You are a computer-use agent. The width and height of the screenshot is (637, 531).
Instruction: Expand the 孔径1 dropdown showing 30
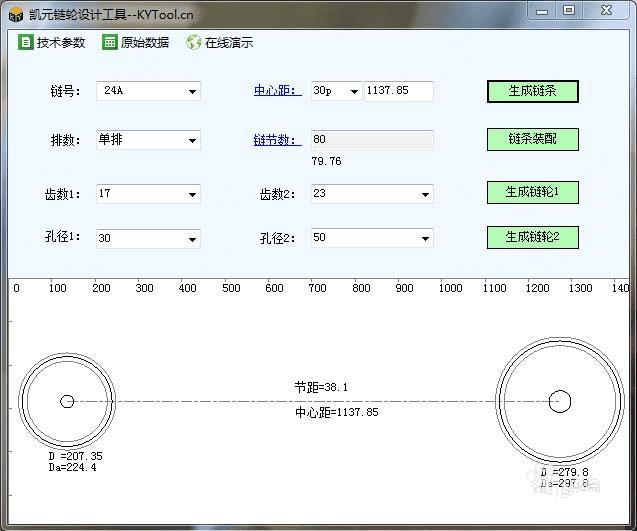(192, 239)
